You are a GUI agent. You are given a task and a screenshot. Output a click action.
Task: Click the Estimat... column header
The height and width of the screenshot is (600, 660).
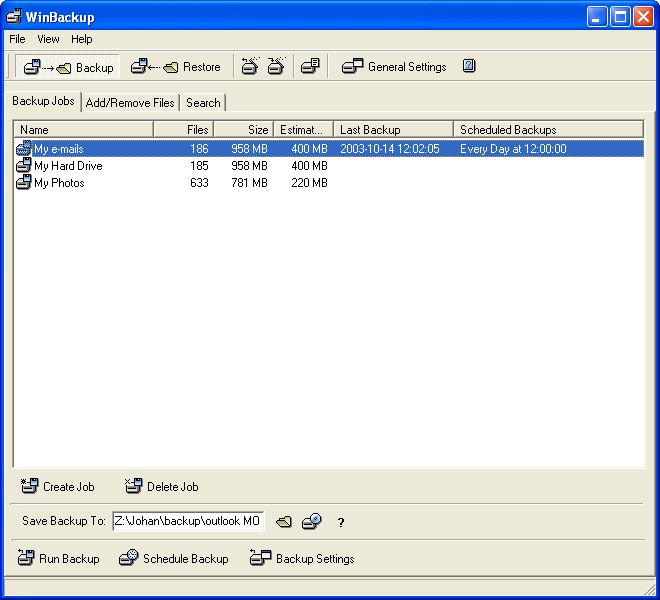(303, 129)
